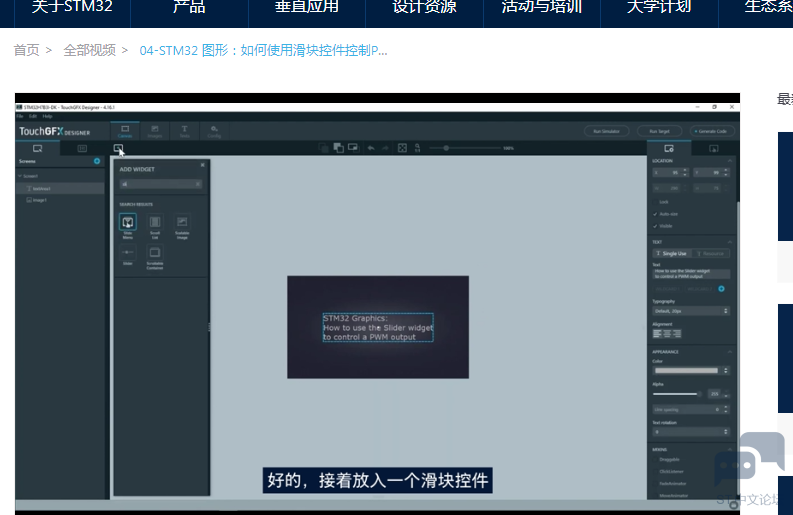The width and height of the screenshot is (793, 515).
Task: Collapse the Mixins section
Action: click(730, 449)
